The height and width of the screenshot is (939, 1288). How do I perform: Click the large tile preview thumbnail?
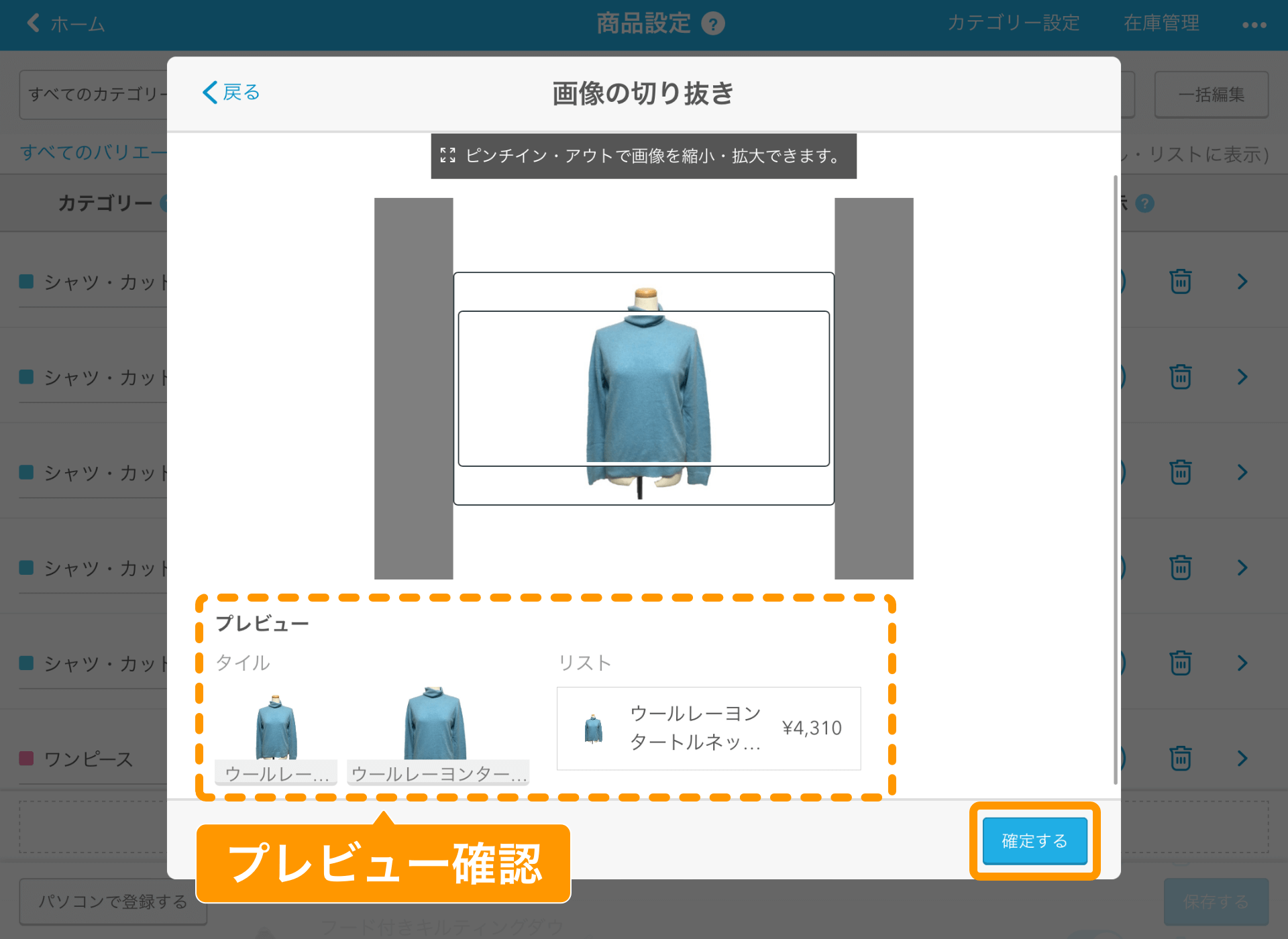(438, 735)
